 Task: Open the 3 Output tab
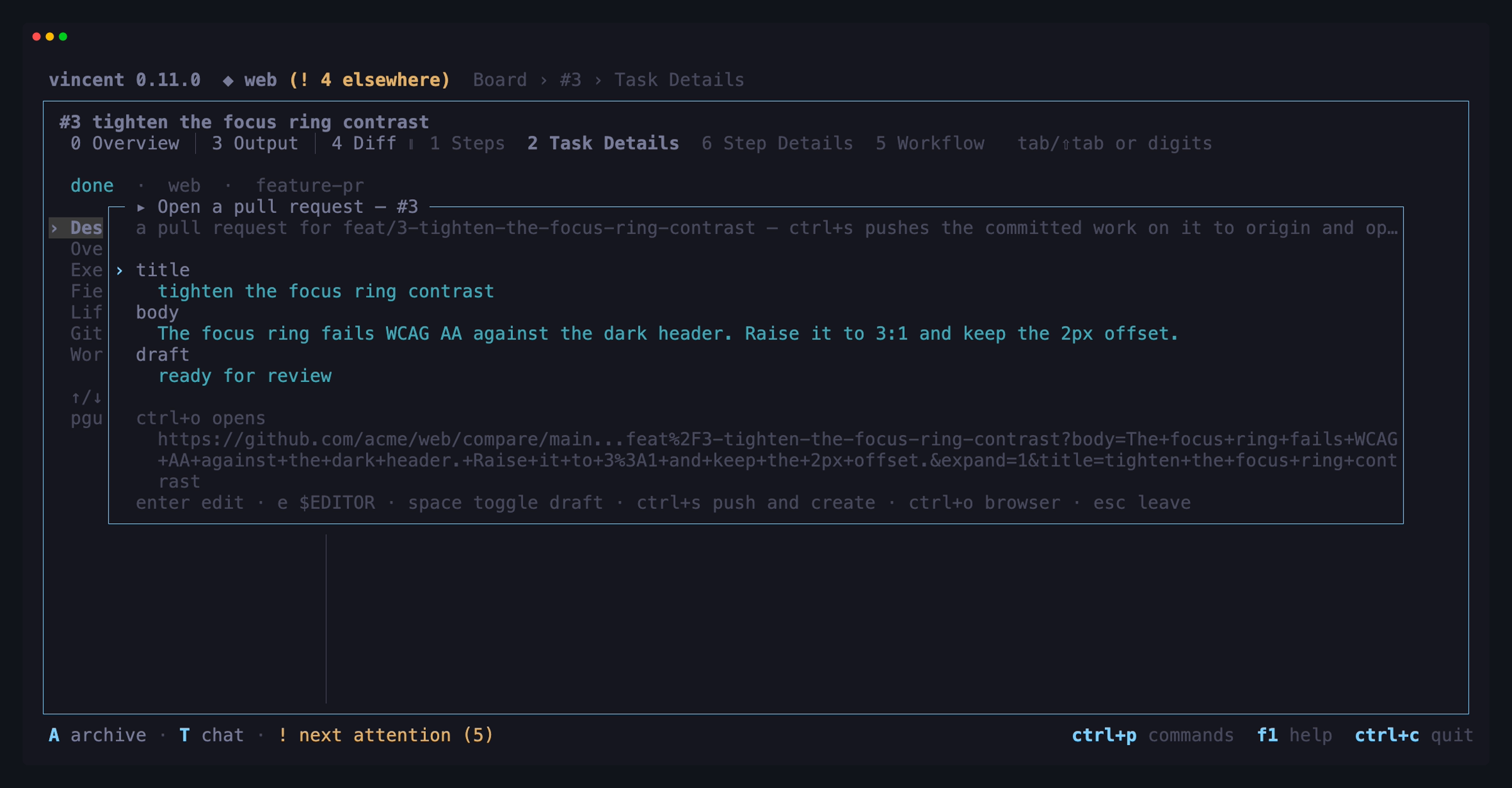click(x=255, y=144)
